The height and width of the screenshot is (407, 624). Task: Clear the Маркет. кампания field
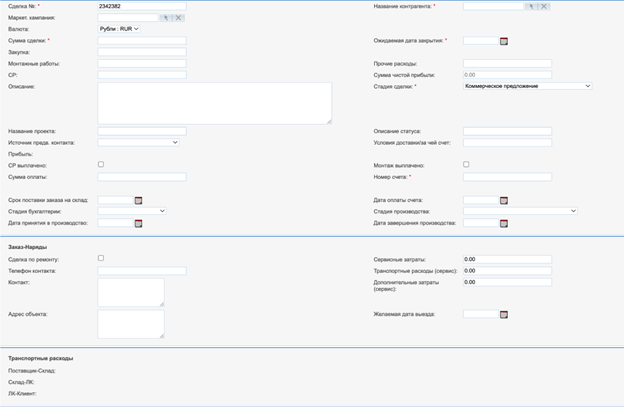(x=179, y=18)
